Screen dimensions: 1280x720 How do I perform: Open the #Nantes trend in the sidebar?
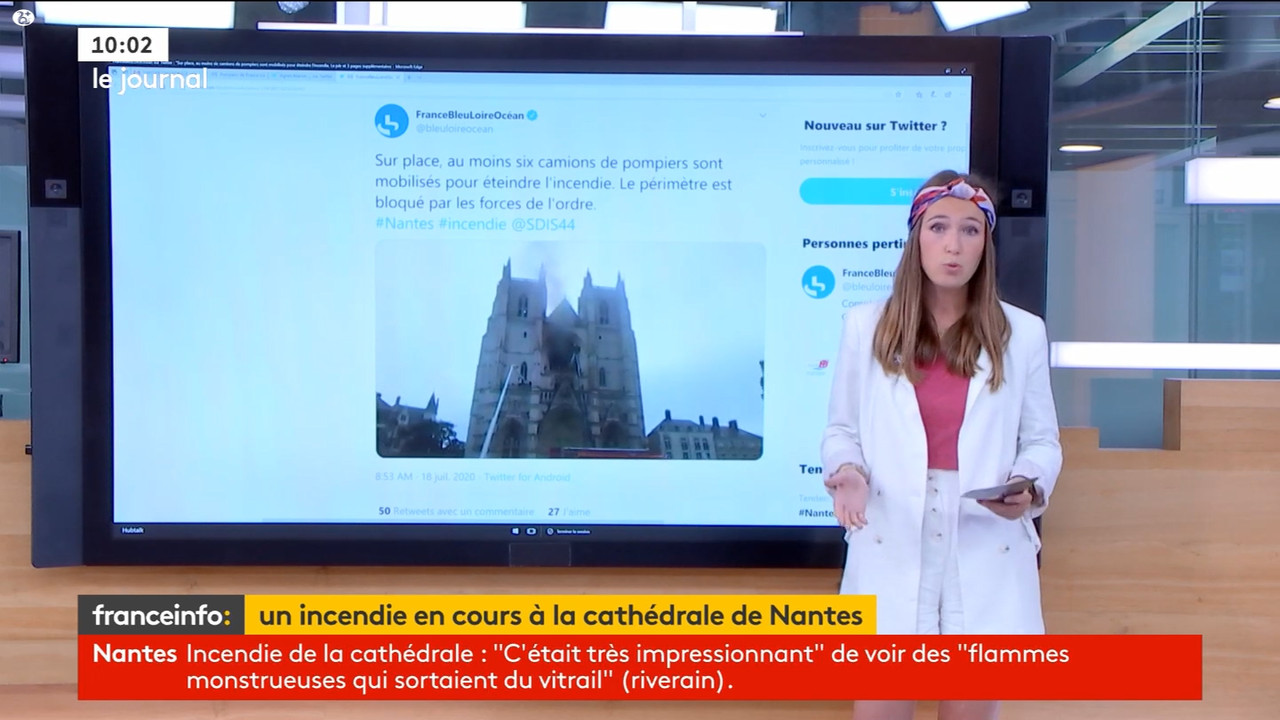(x=816, y=512)
